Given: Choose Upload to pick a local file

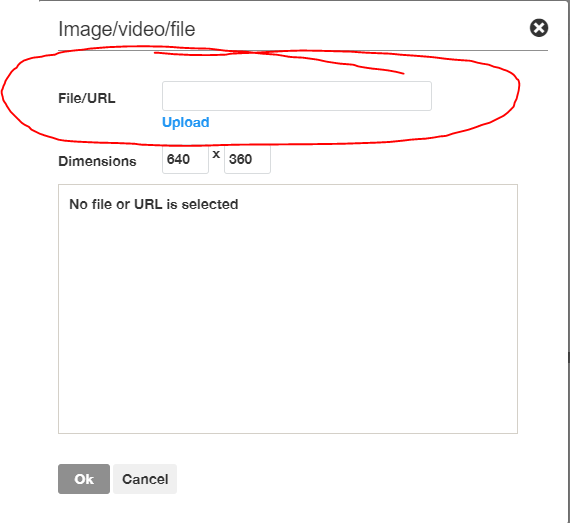Looking at the screenshot, I should point(185,122).
